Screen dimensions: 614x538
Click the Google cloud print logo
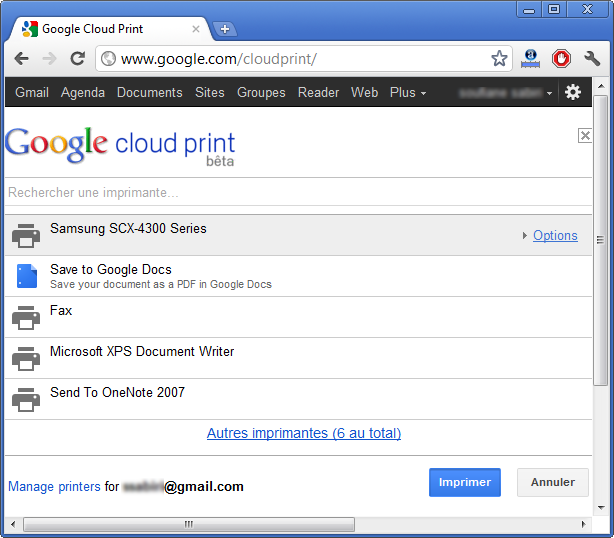pos(120,146)
